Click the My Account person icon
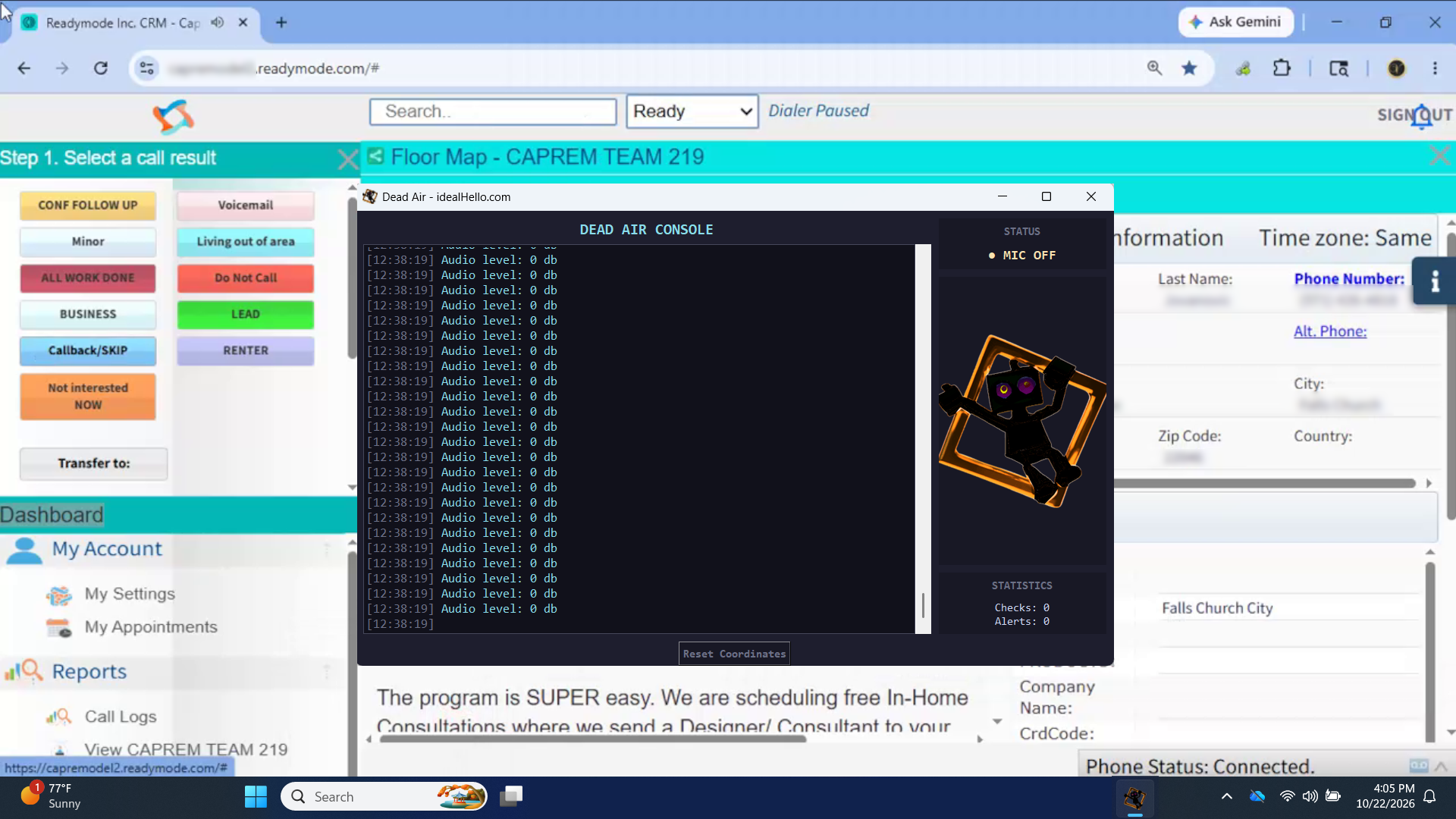The height and width of the screenshot is (819, 1456). [x=24, y=550]
